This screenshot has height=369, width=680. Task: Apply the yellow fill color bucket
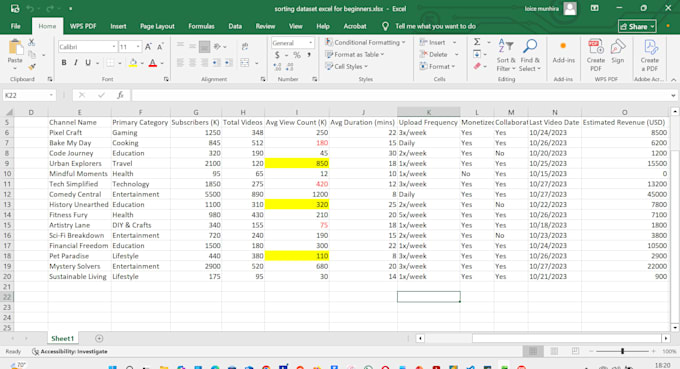(133, 63)
